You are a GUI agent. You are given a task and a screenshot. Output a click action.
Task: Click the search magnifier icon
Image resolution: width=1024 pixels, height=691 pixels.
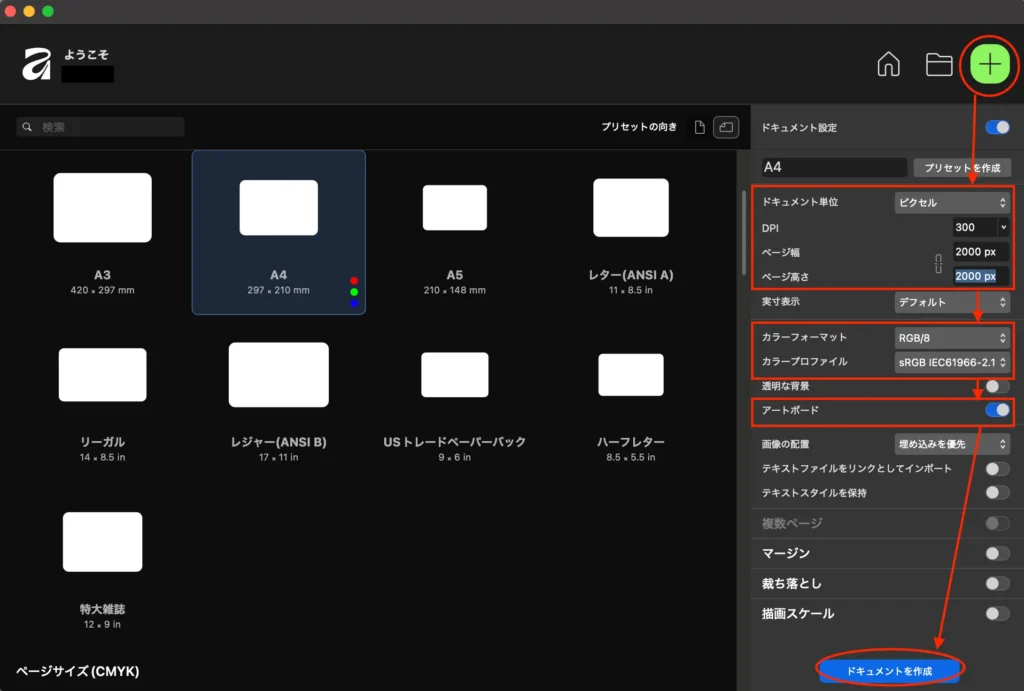click(x=26, y=127)
